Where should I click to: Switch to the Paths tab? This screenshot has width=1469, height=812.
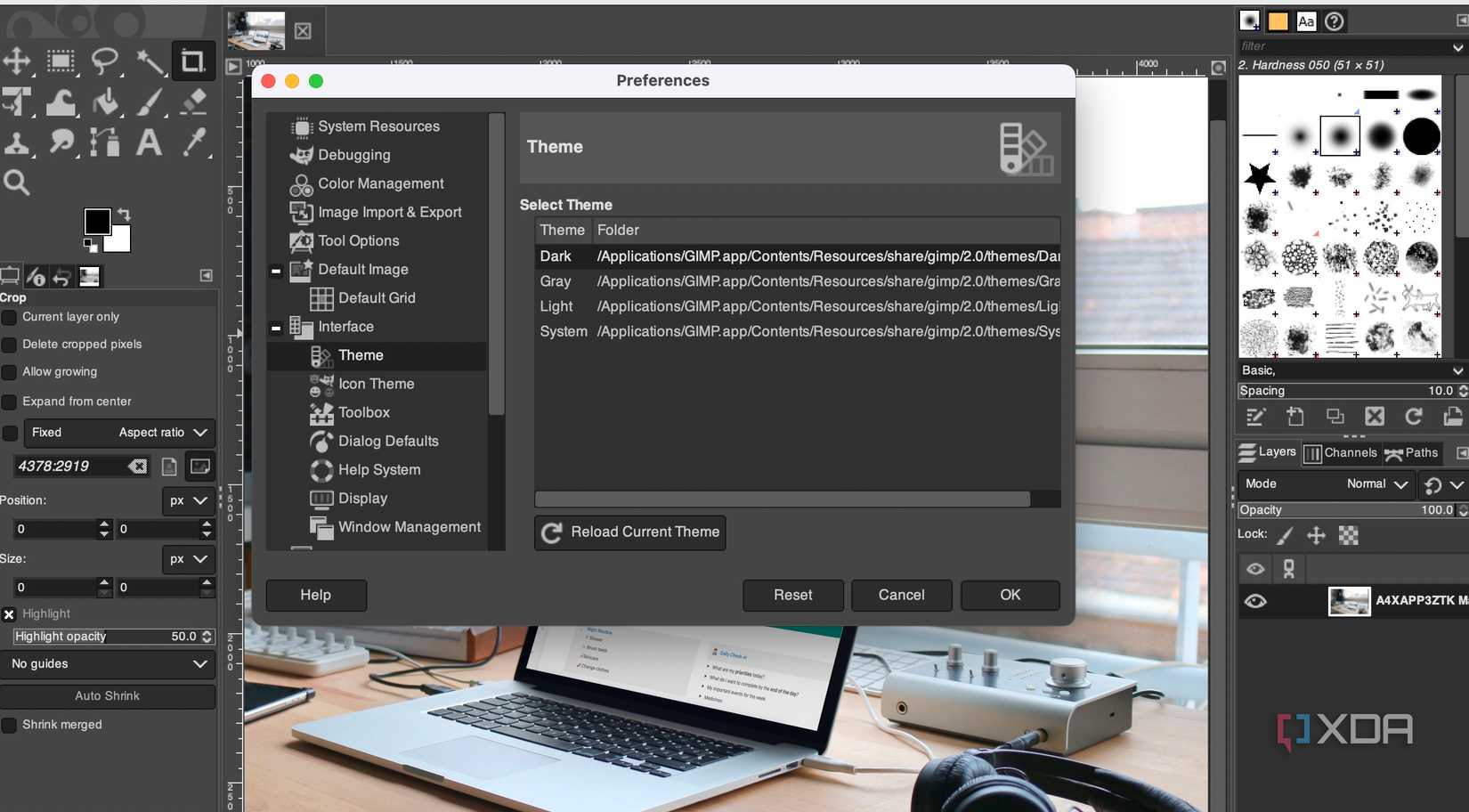coord(1413,453)
